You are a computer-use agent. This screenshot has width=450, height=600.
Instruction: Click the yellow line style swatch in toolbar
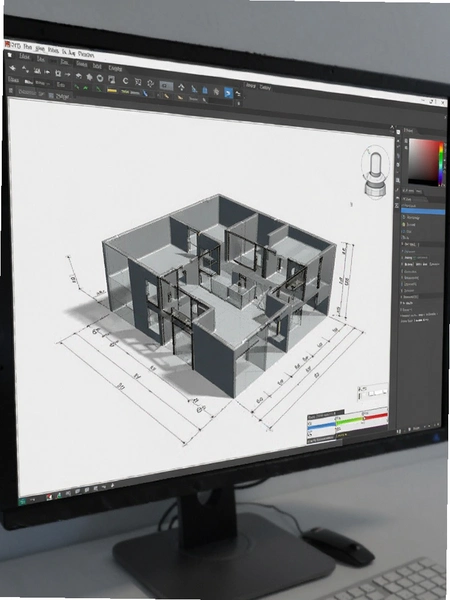click(x=112, y=91)
